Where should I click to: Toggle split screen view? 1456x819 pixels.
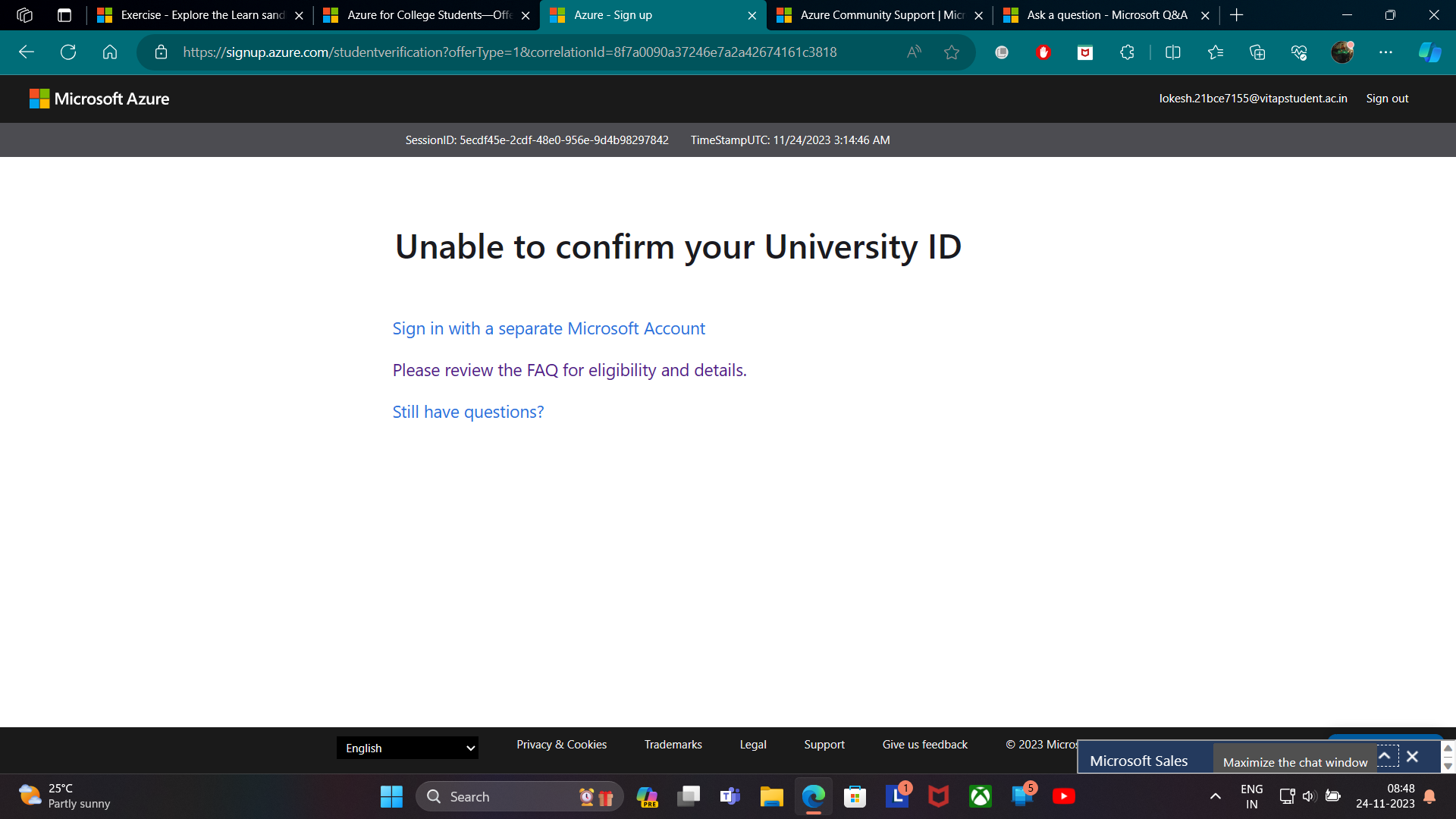point(1173,52)
